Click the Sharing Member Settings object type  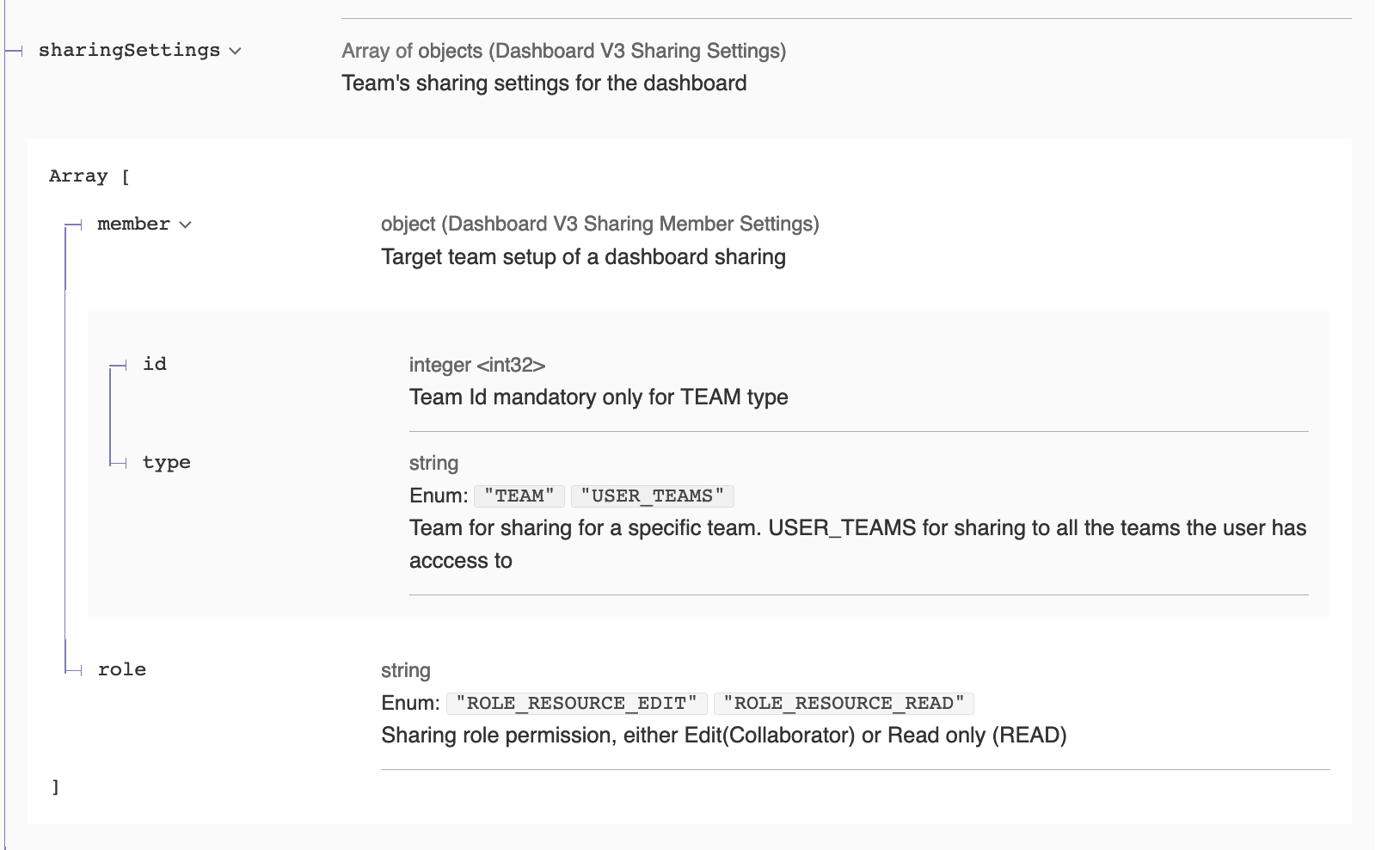coord(599,225)
